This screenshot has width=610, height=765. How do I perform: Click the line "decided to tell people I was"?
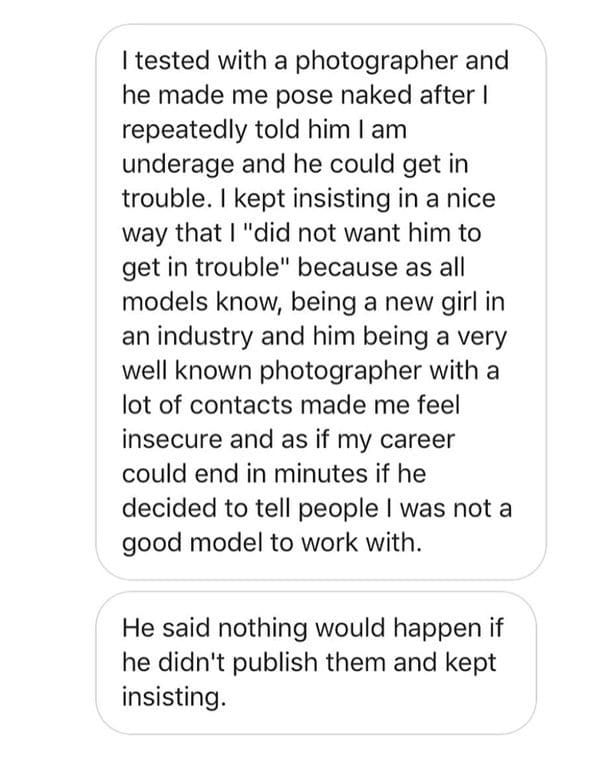click(316, 509)
